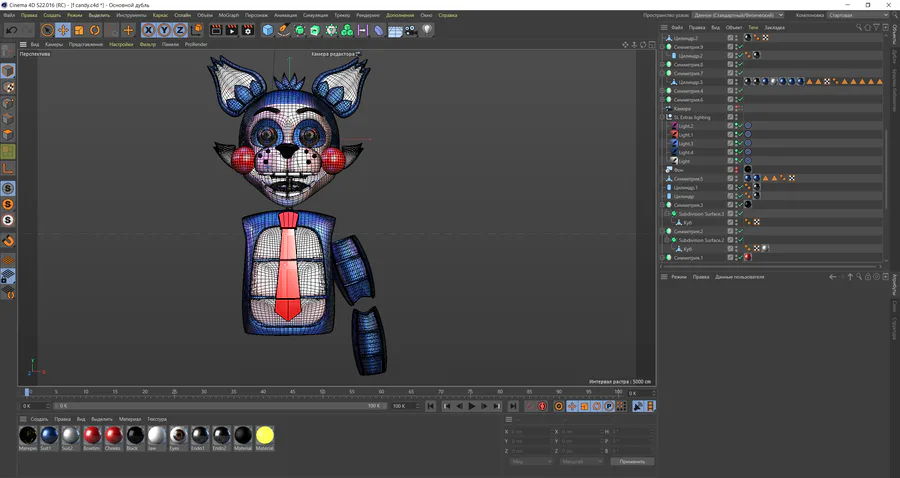Expand the Симметрия.1 object
The height and width of the screenshot is (478, 900).
point(662,258)
